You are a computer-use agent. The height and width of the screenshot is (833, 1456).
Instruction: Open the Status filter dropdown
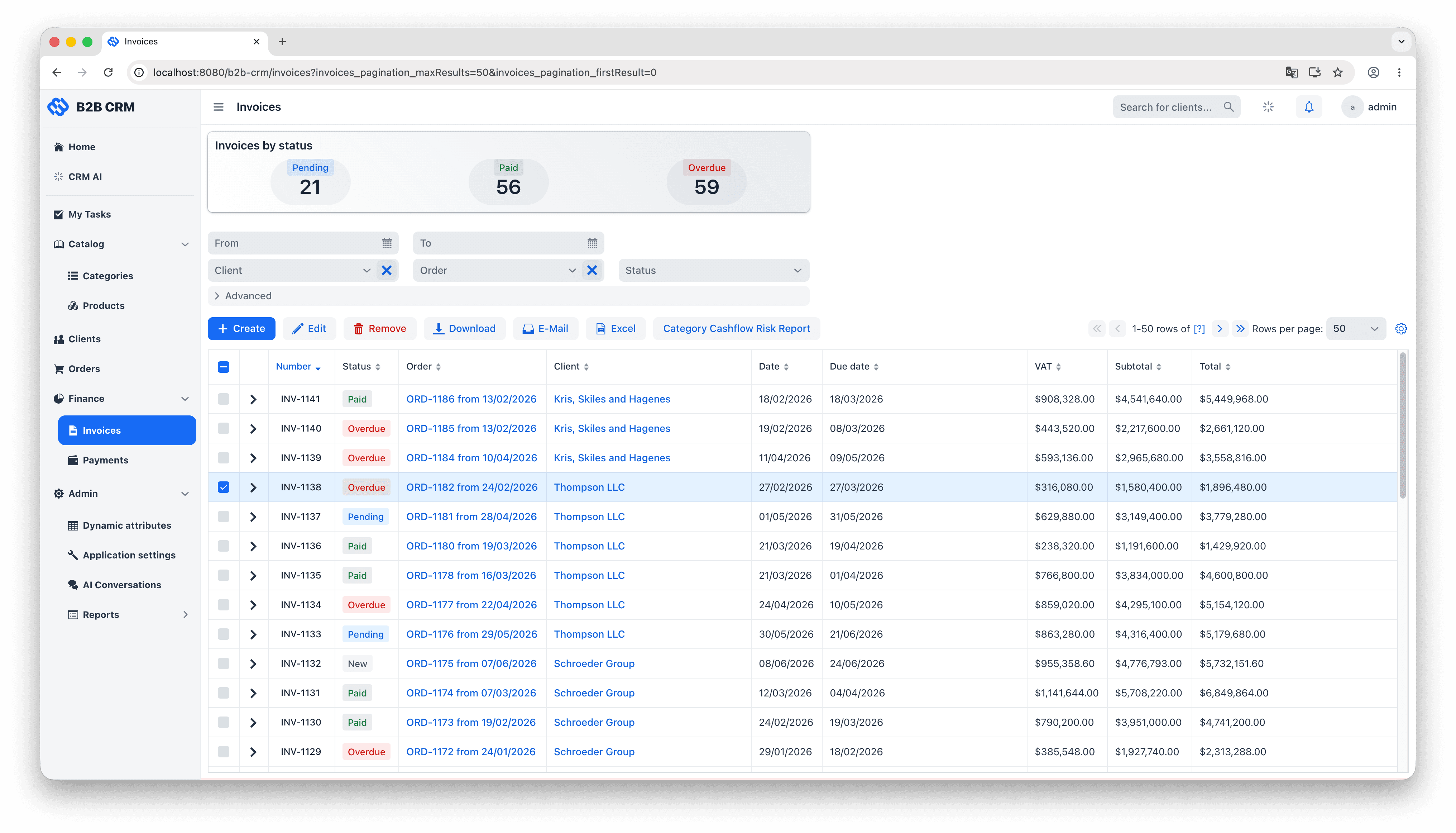(713, 270)
